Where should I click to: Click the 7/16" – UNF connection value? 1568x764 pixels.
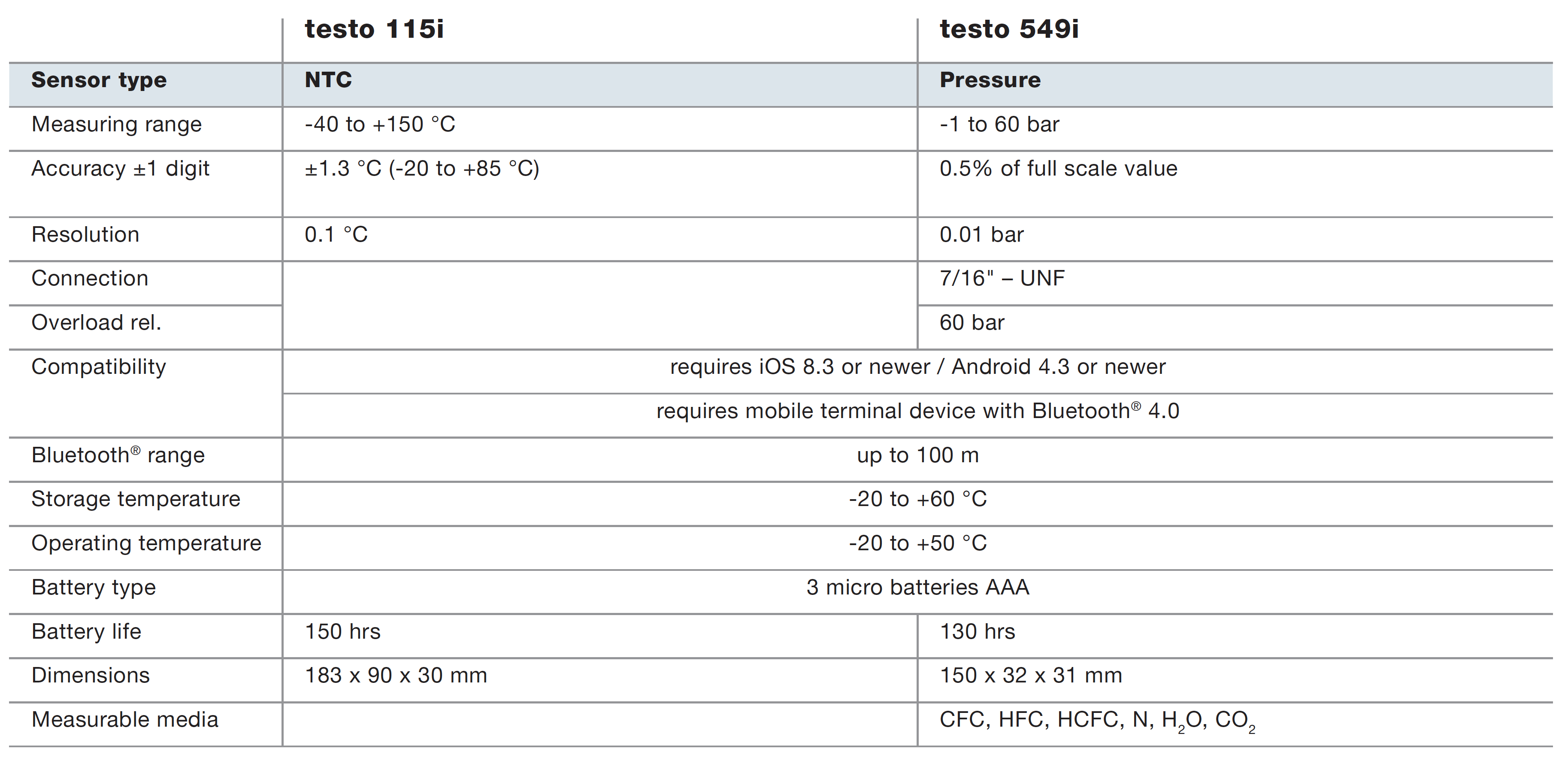click(1002, 278)
